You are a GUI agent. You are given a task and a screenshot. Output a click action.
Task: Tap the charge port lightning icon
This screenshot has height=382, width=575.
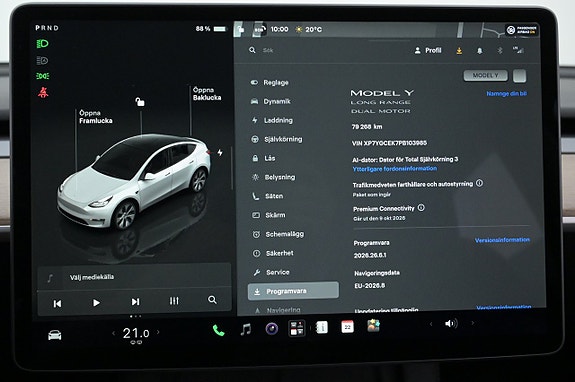point(220,153)
